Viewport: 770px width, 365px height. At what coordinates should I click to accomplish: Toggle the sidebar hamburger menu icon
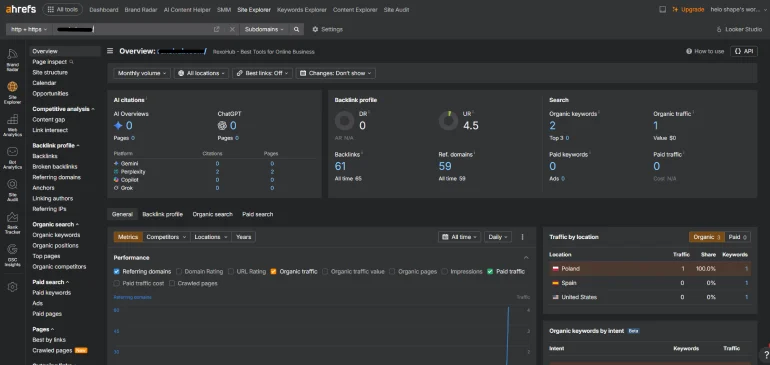[110, 51]
